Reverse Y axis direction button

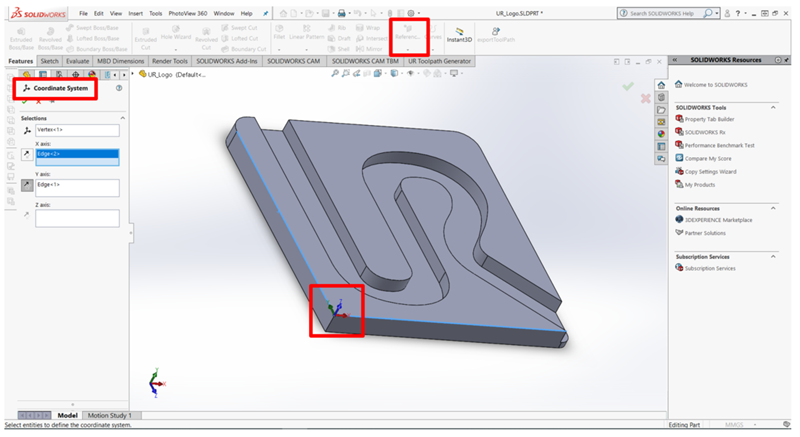tap(27, 185)
